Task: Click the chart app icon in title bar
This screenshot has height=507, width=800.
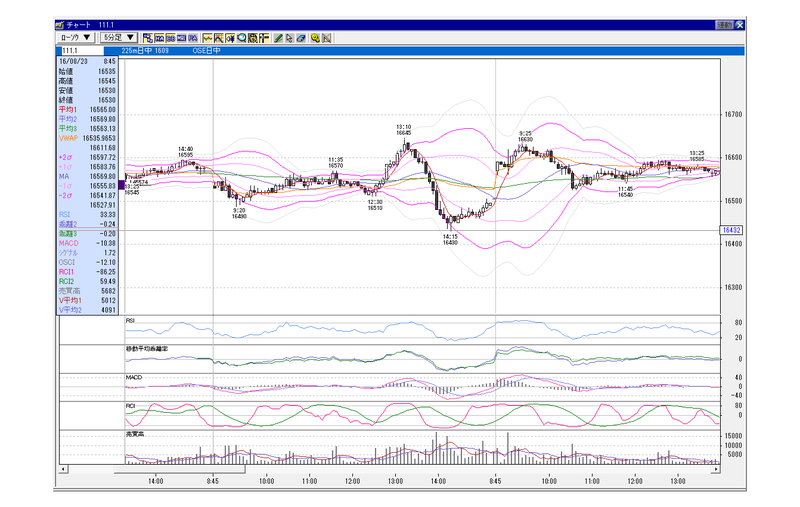Action: point(60,24)
